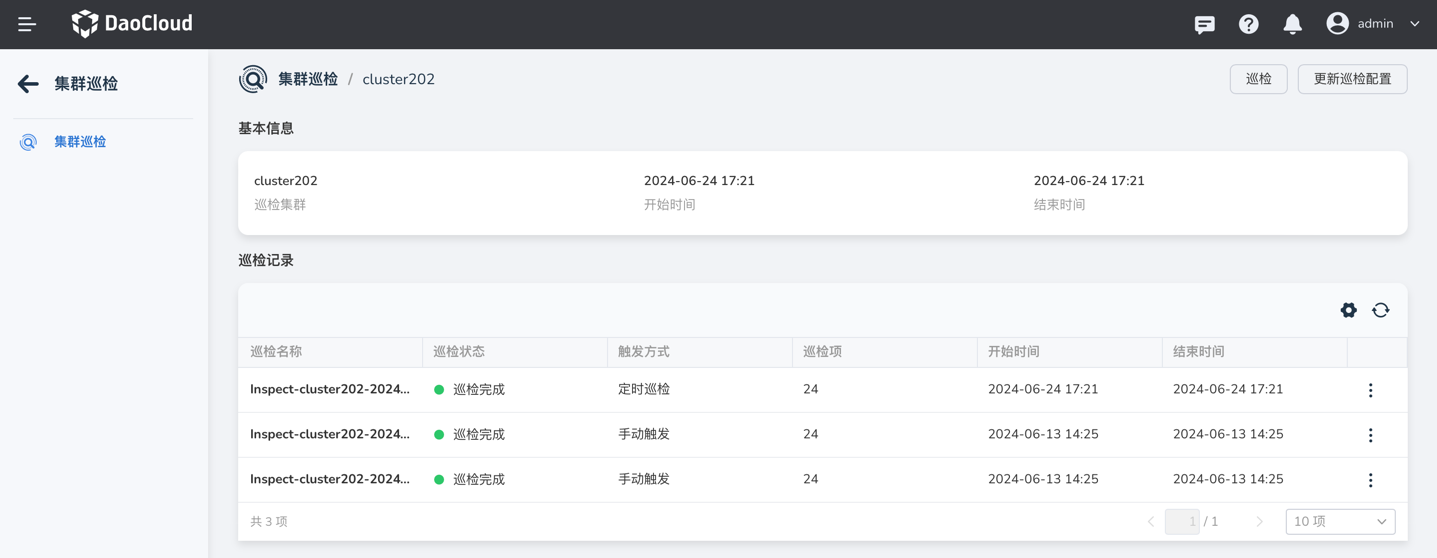Open the help question mark icon
The image size is (1437, 558).
1248,24
